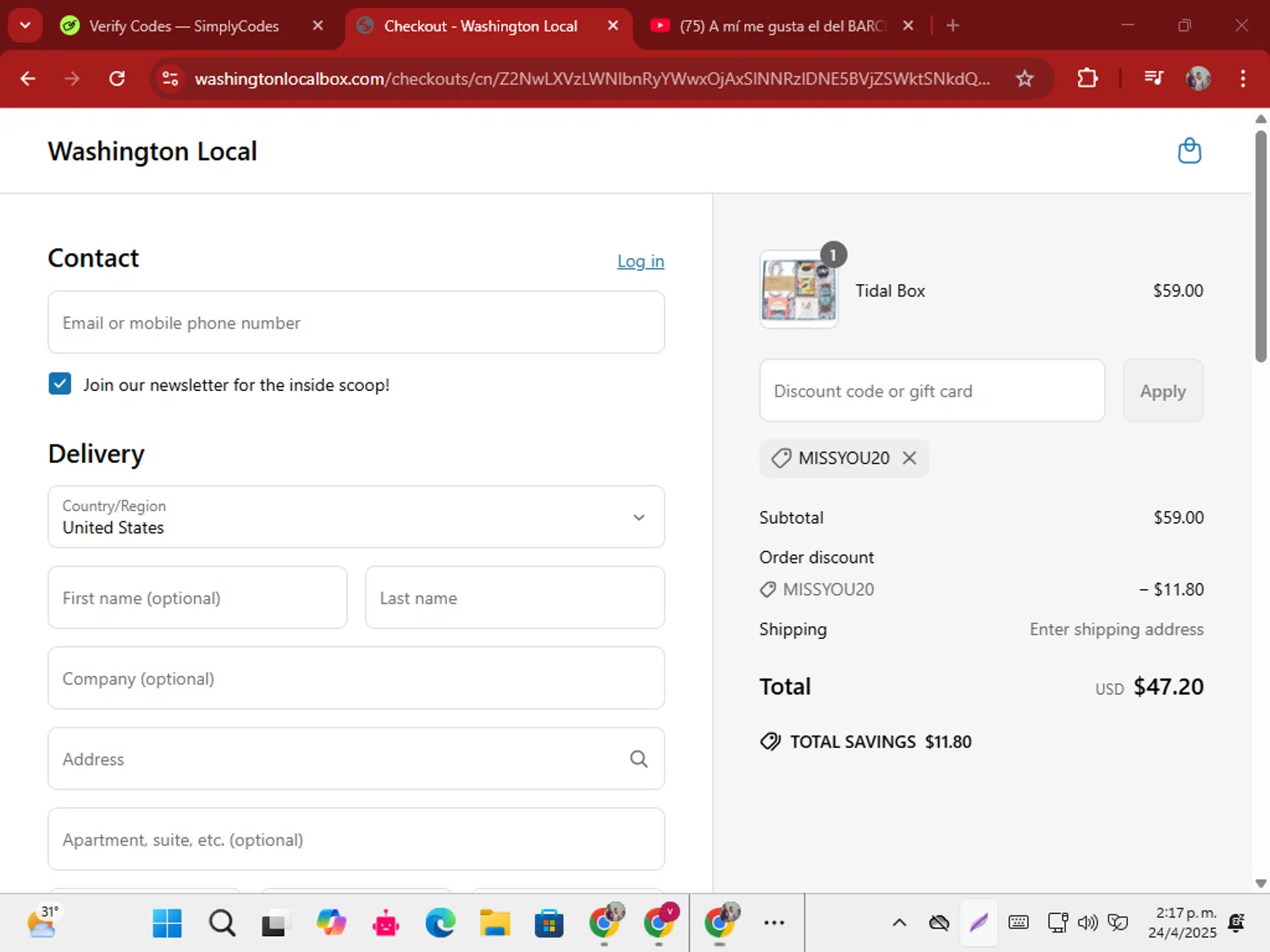
Task: Click the Log in link
Action: pyautogui.click(x=641, y=261)
